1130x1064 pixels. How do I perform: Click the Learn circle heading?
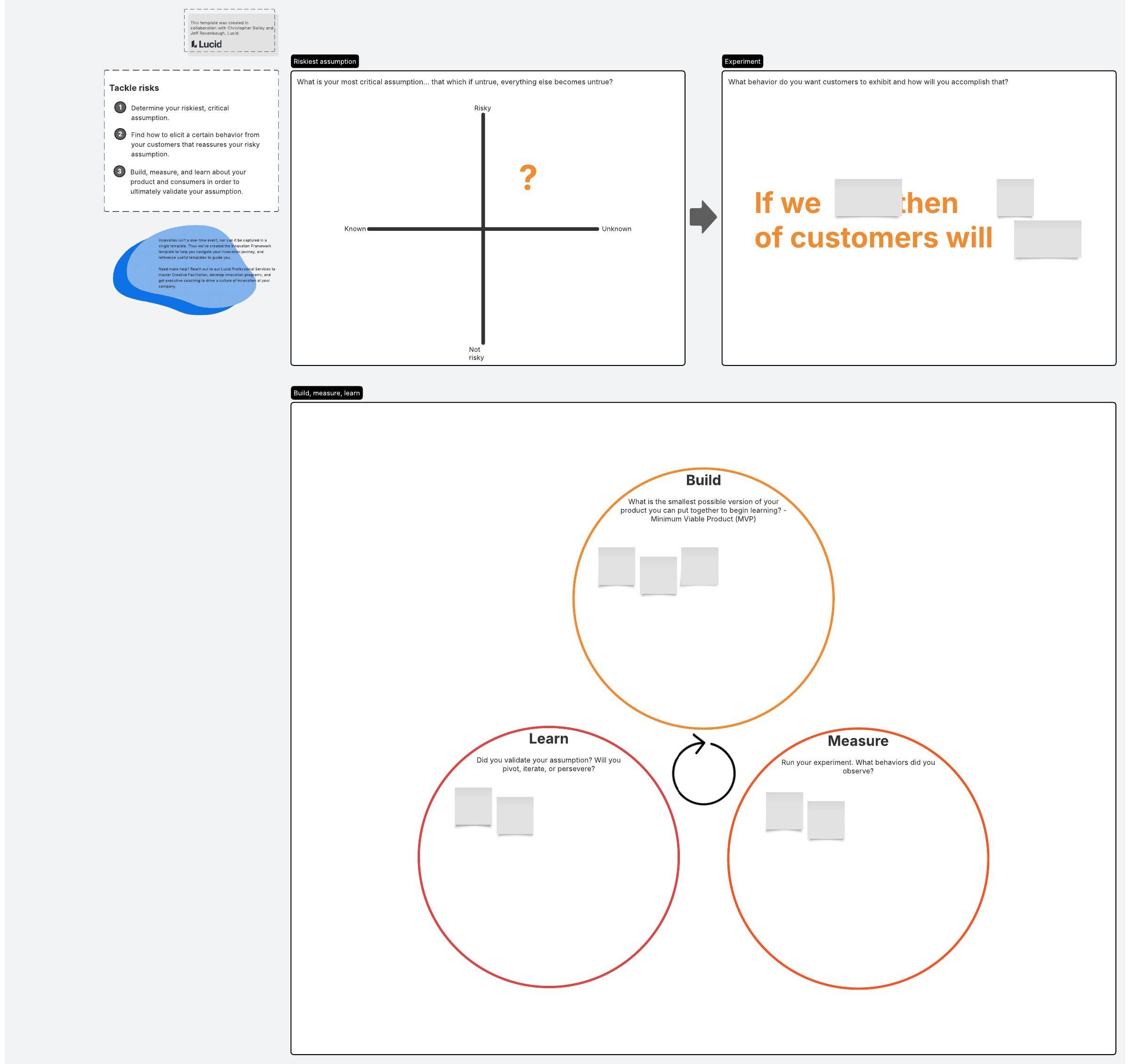(548, 738)
